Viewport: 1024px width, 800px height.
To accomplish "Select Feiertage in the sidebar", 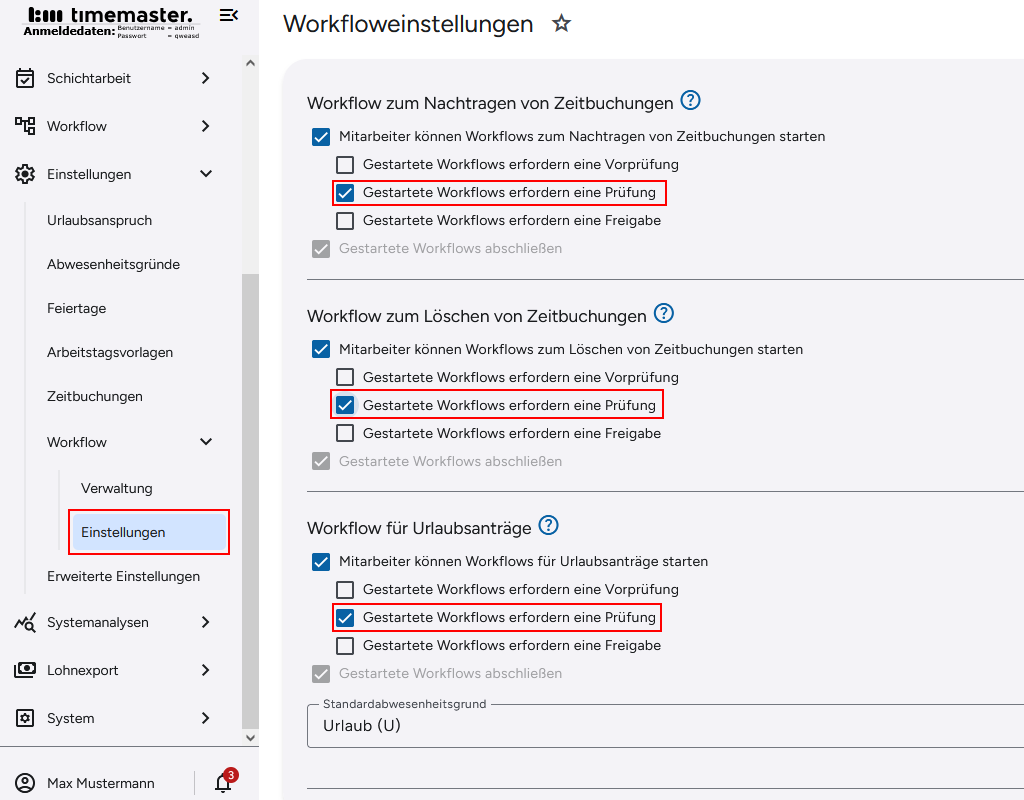I will click(77, 308).
